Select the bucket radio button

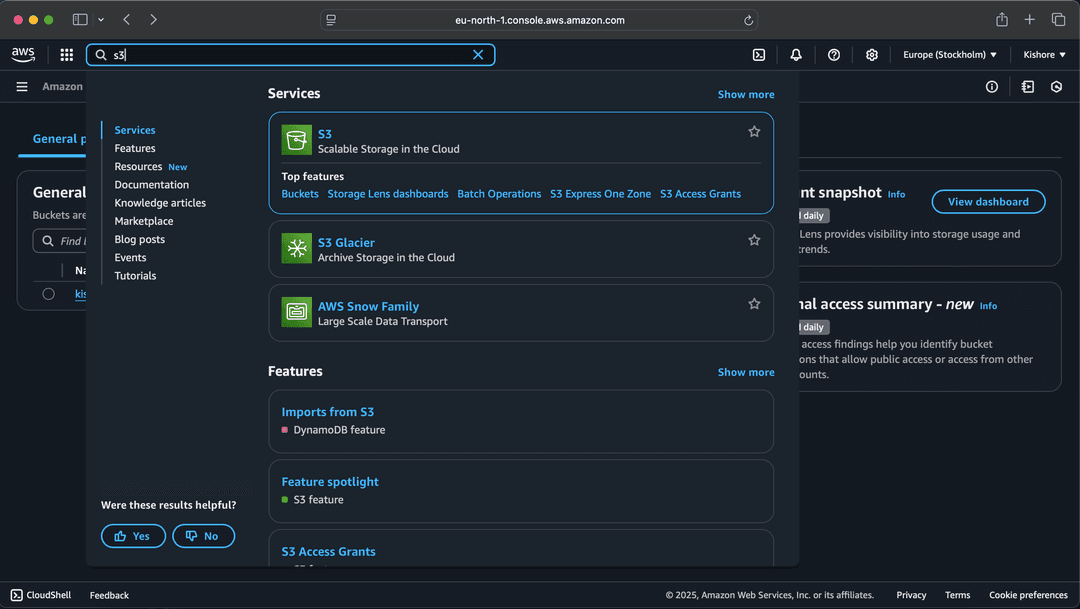48,294
